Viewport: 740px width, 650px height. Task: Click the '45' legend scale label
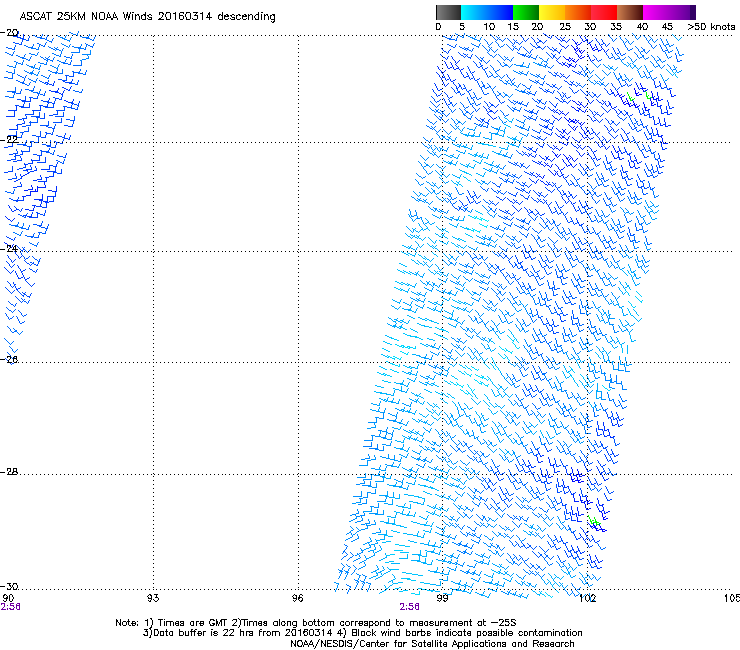click(667, 27)
